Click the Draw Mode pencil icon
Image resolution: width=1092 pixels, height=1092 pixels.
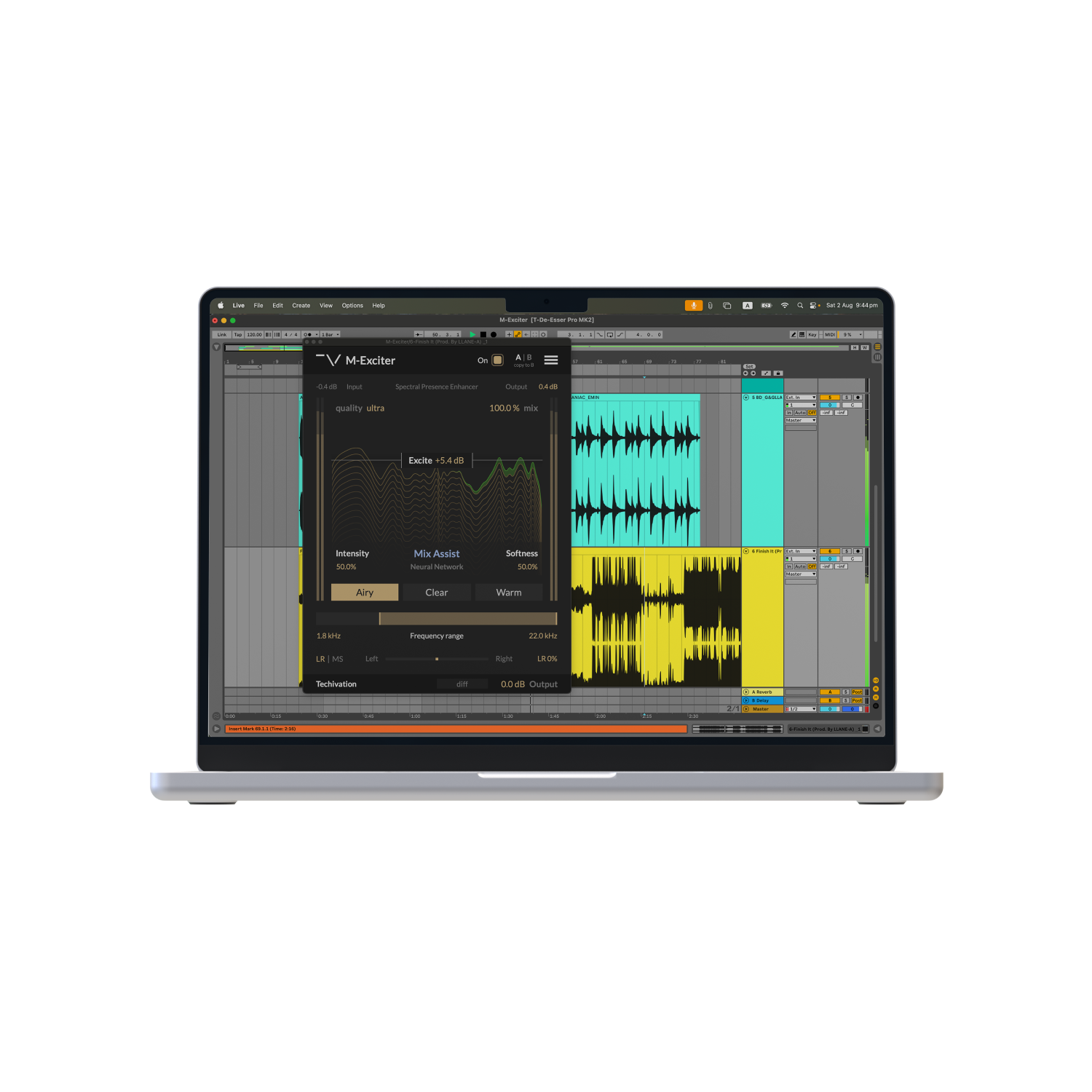pyautogui.click(x=794, y=335)
